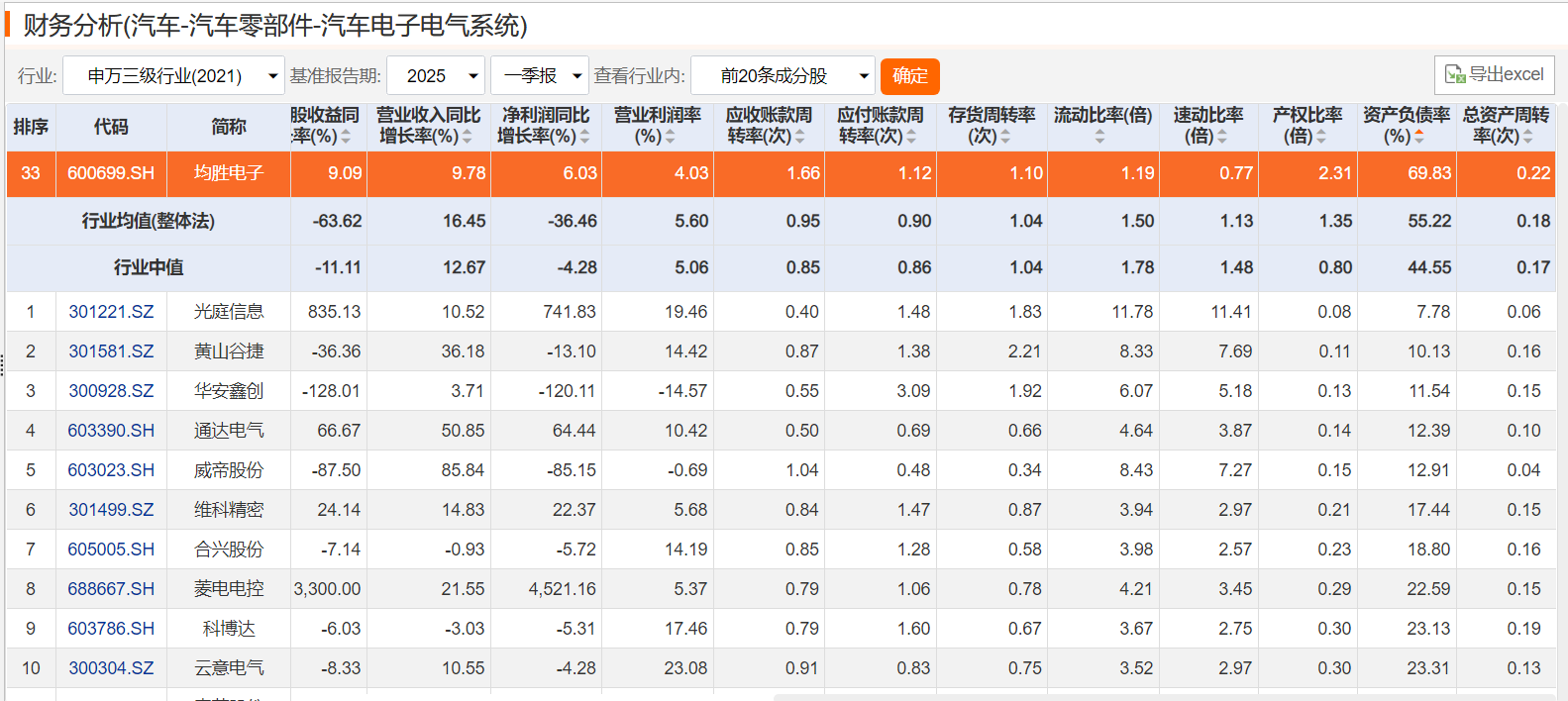Open stock code link 603786.SH
The image size is (1568, 701).
tap(111, 629)
